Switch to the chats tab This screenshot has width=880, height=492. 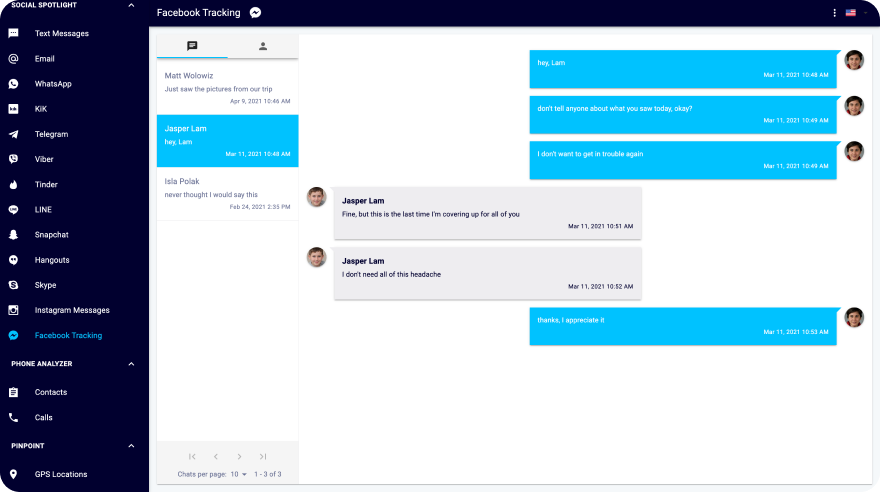[x=192, y=46]
